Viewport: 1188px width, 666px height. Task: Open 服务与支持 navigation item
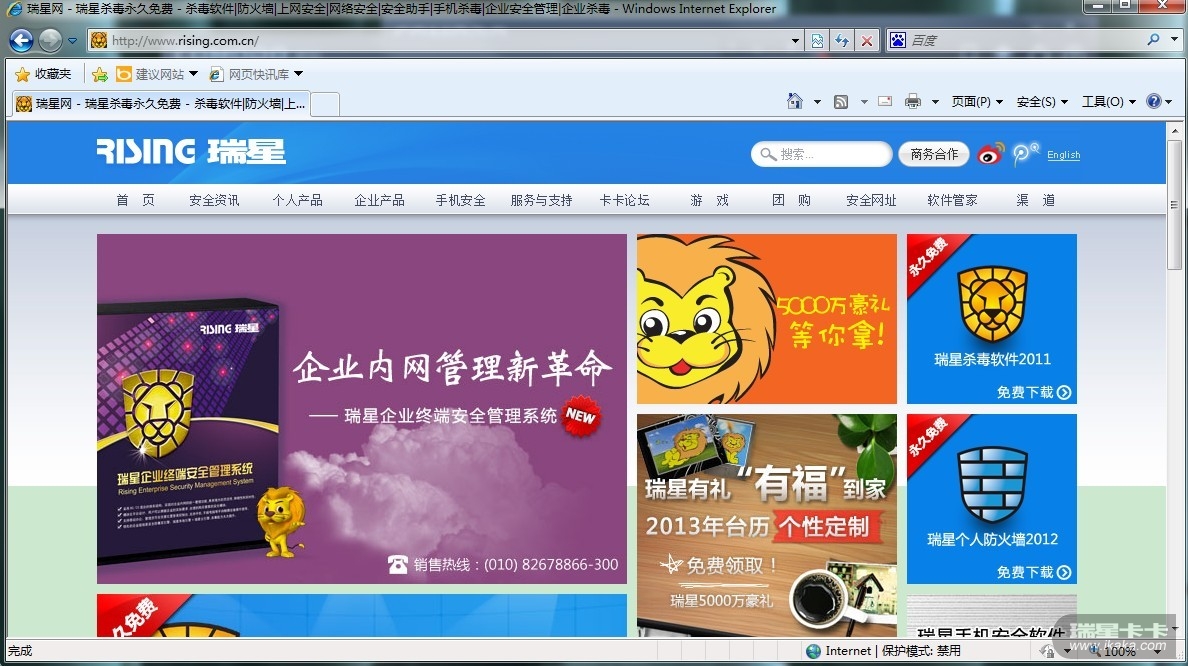coord(541,200)
